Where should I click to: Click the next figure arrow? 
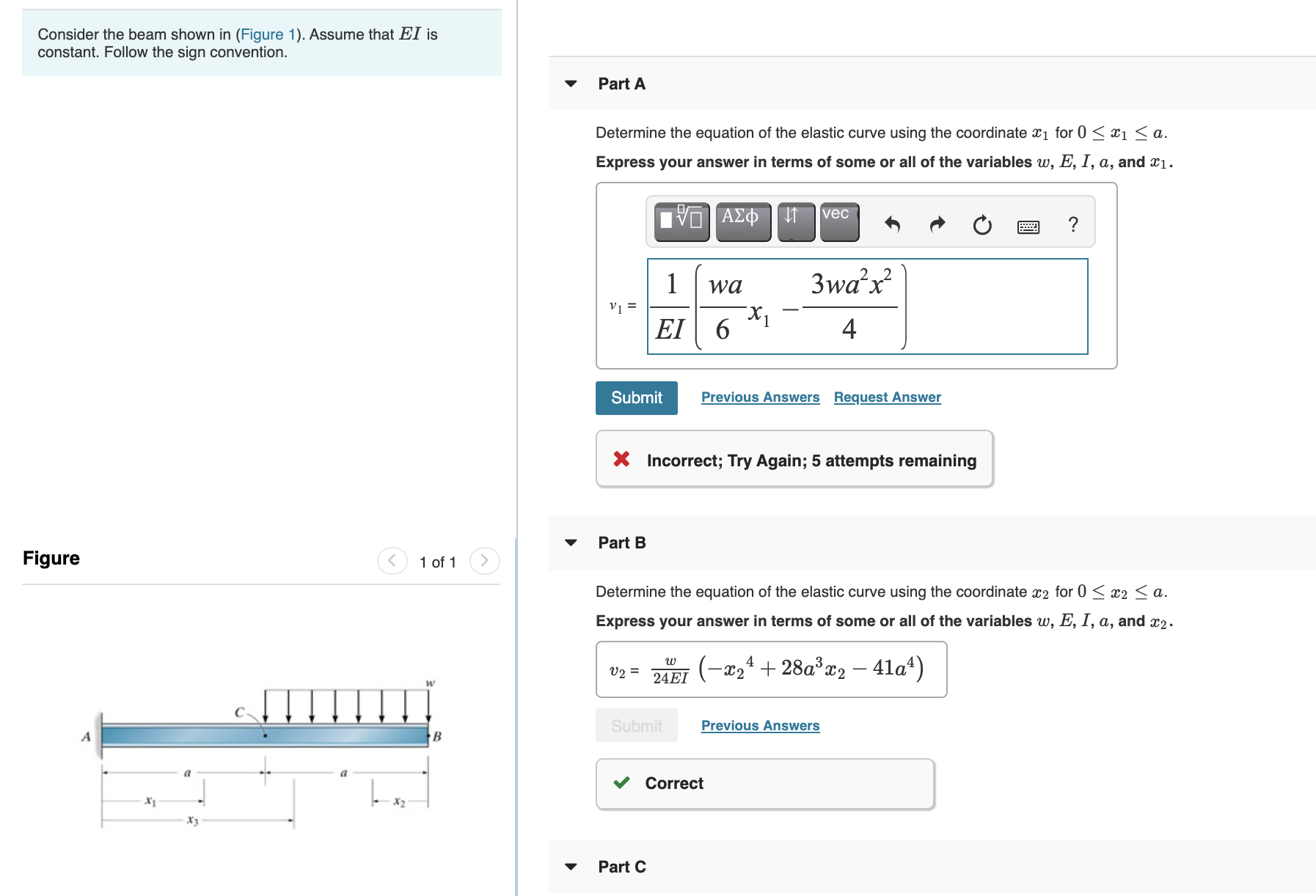[484, 561]
